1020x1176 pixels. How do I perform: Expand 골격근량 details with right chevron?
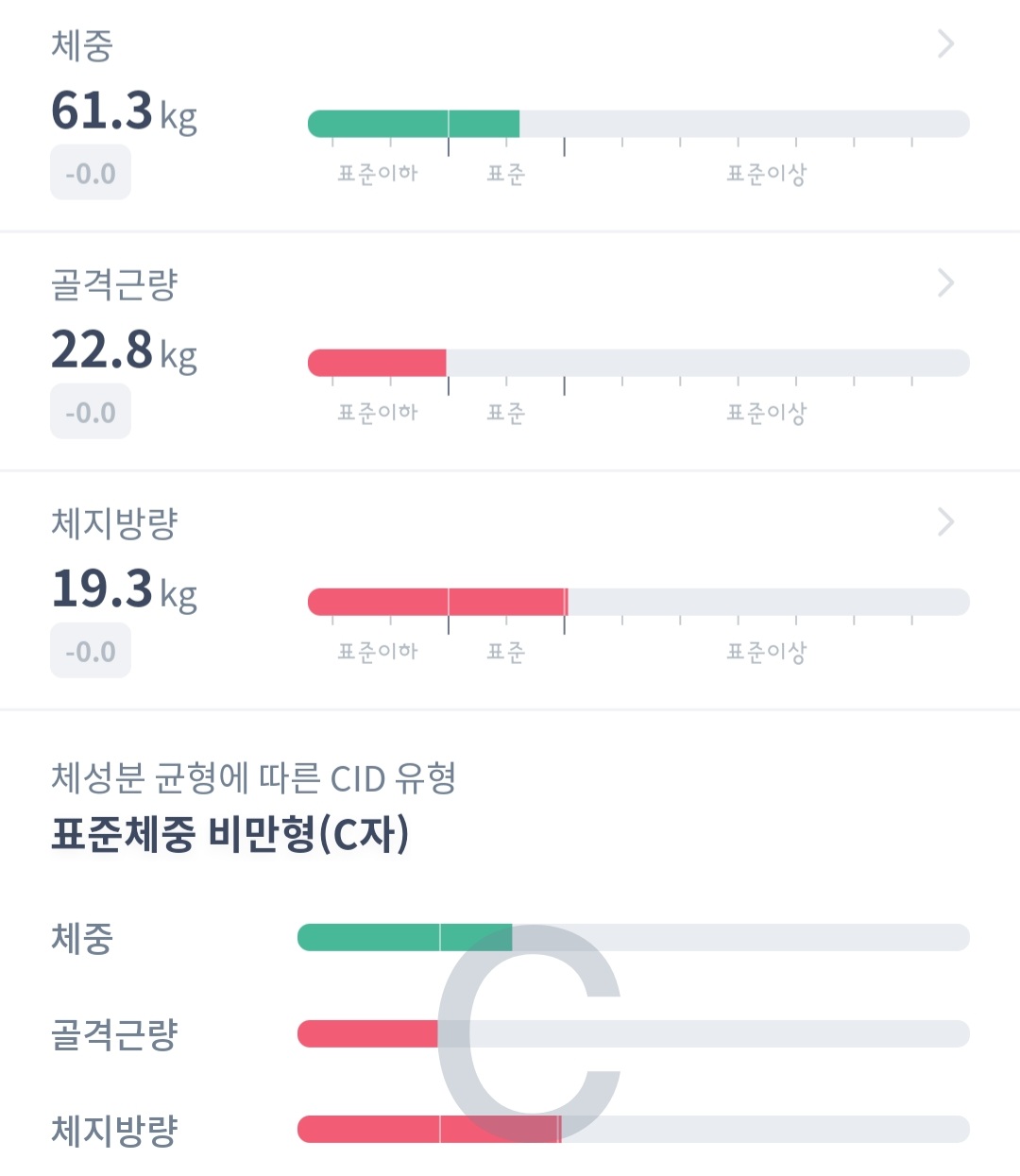tap(945, 283)
